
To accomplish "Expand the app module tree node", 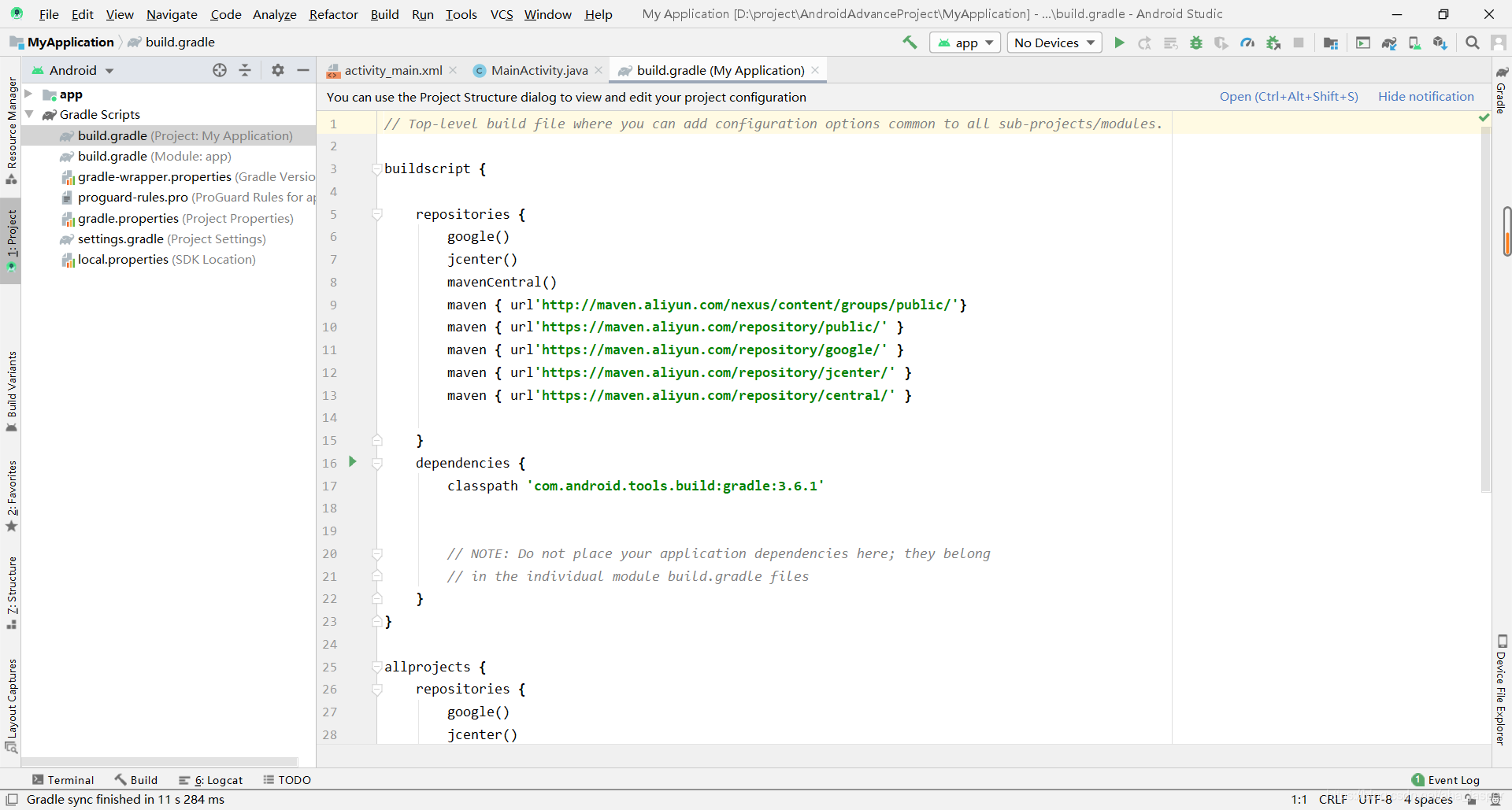I will coord(28,94).
